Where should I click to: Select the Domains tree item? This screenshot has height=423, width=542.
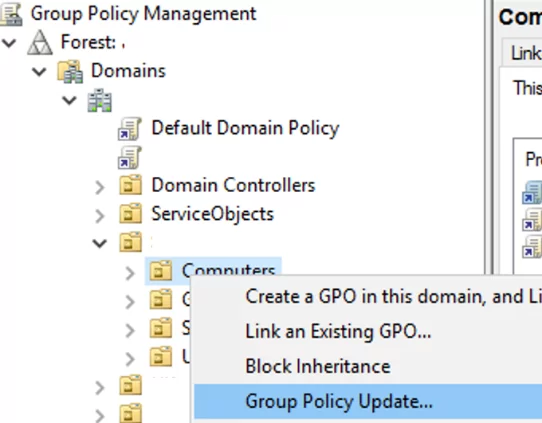128,71
